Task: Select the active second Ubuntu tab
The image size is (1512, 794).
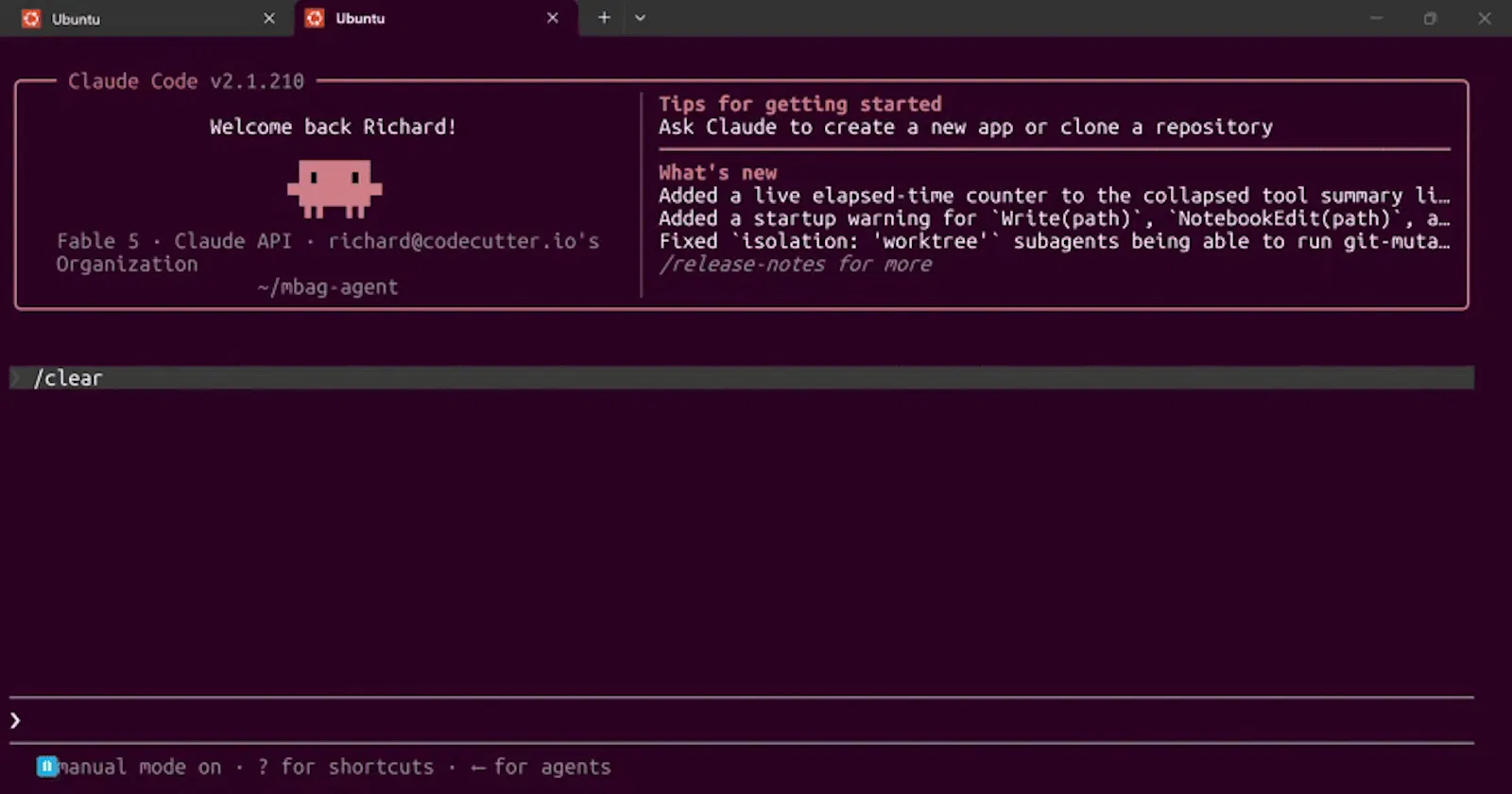Action: pos(435,18)
